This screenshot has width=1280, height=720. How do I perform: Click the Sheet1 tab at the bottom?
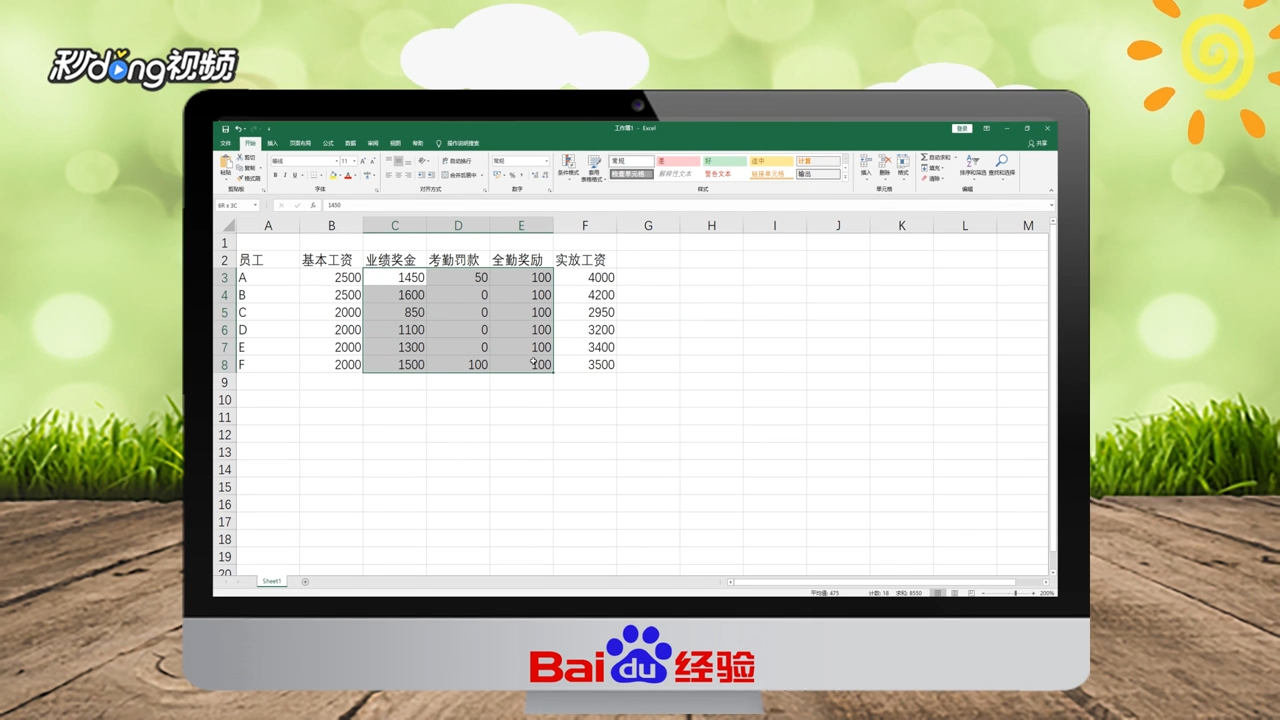coord(271,581)
